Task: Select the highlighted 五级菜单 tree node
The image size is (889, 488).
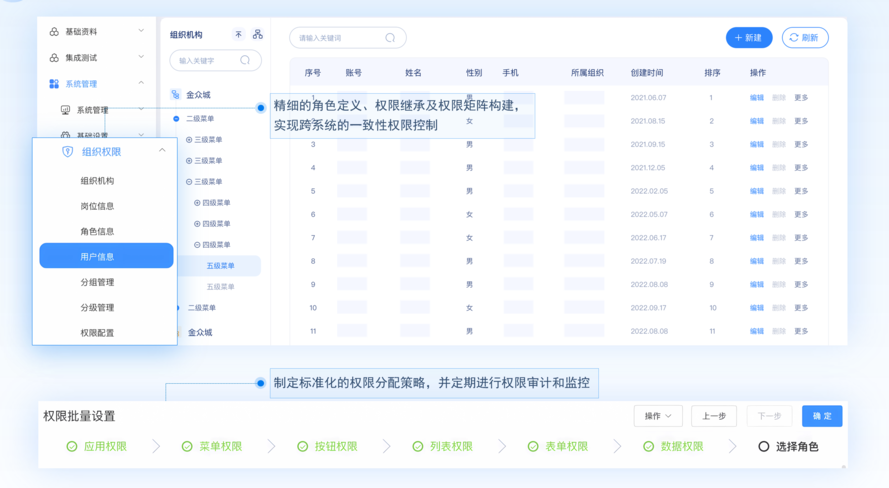Action: 220,266
